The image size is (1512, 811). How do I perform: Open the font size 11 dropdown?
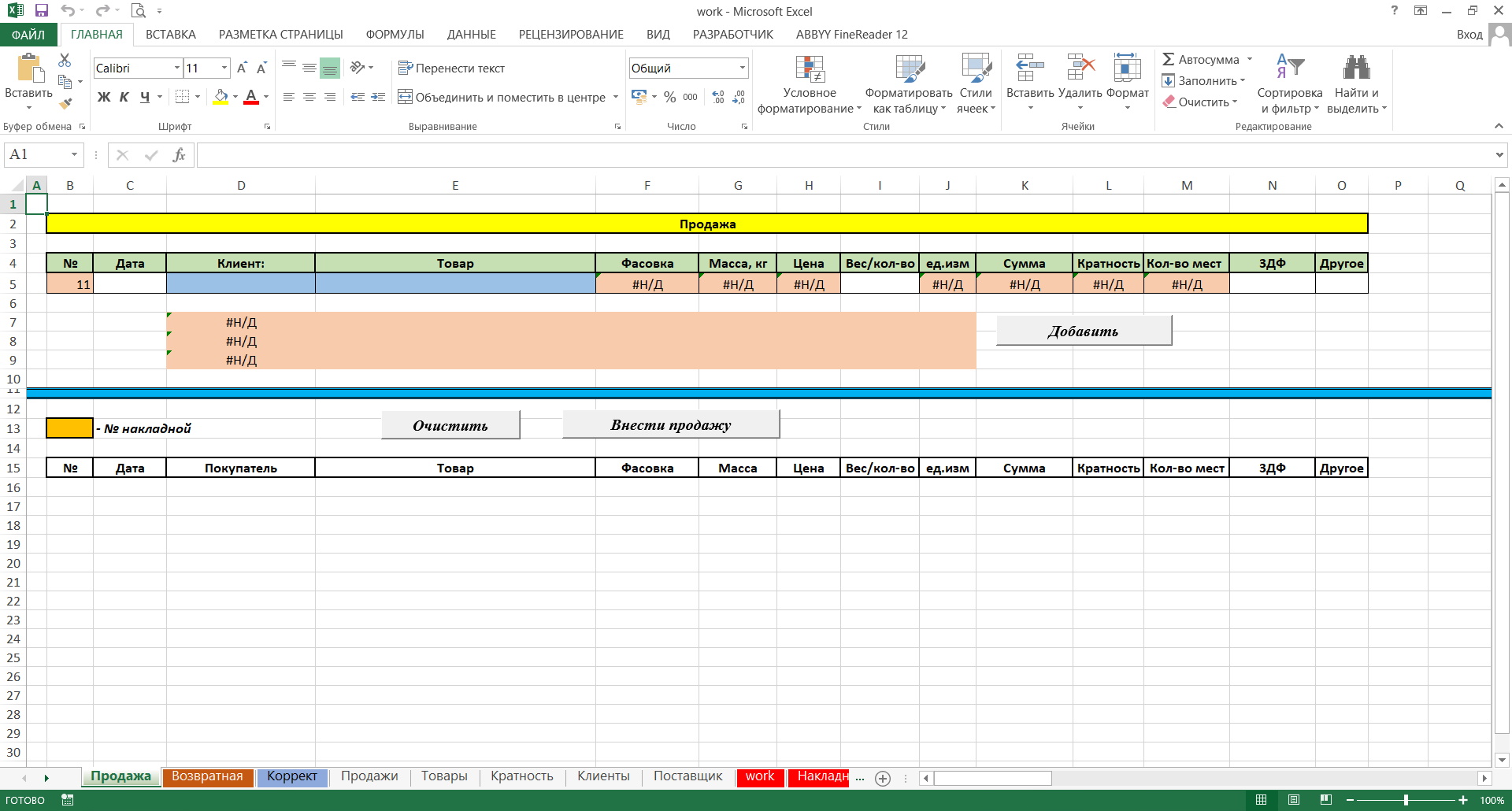pyautogui.click(x=224, y=68)
